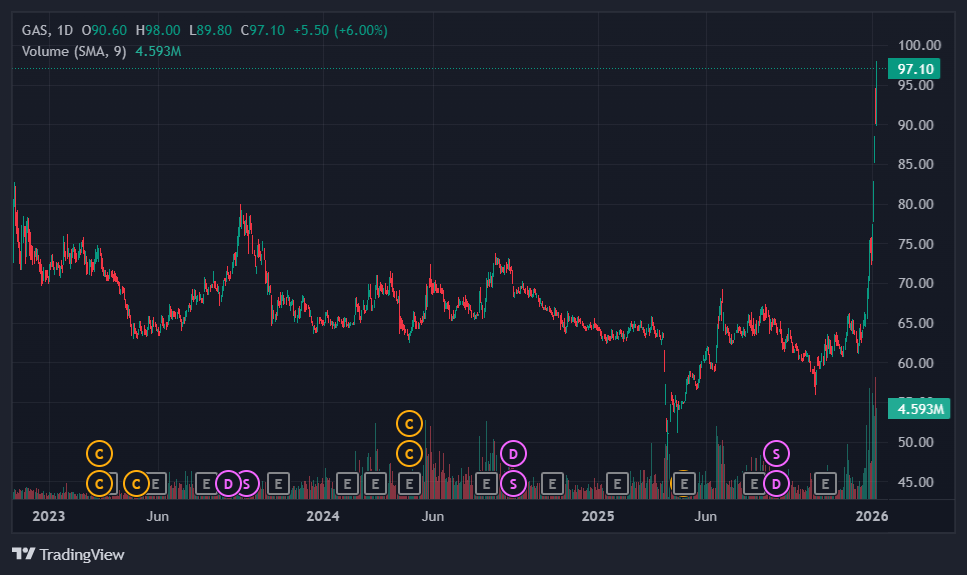Click the 2024 label on the time axis
This screenshot has height=575, width=967.
click(x=323, y=516)
